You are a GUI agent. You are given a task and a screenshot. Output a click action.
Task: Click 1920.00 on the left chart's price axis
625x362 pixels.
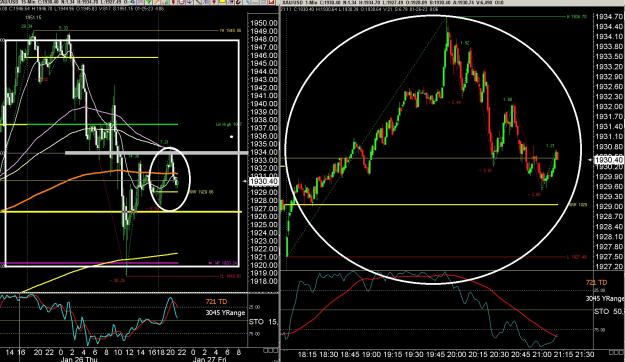264,265
